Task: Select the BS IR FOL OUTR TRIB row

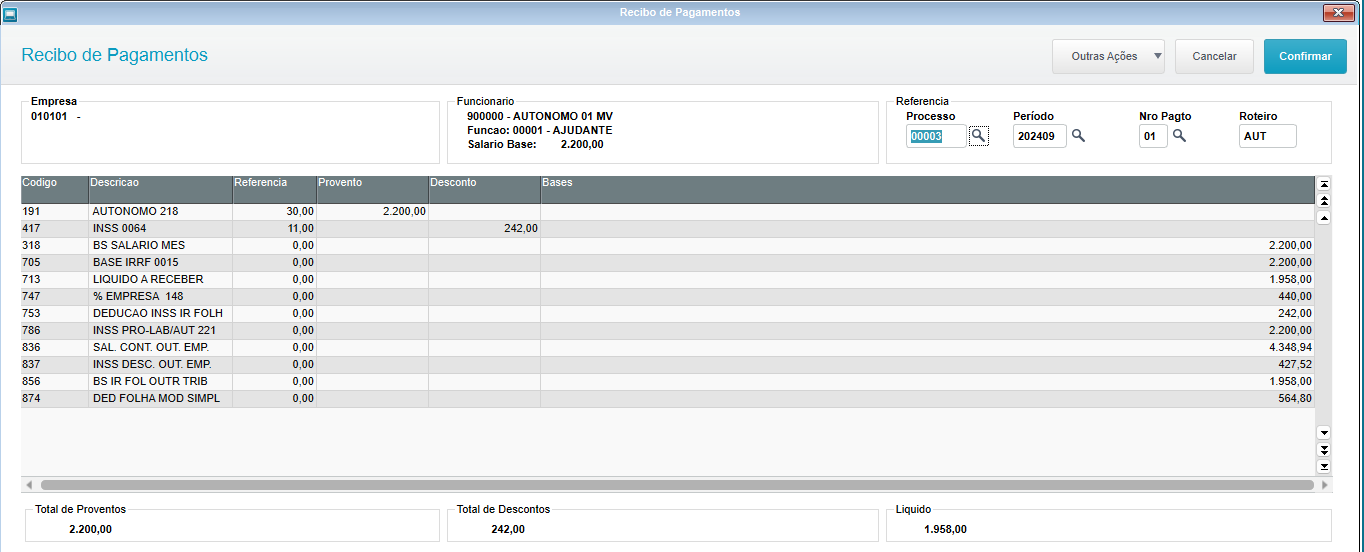Action: (668, 382)
